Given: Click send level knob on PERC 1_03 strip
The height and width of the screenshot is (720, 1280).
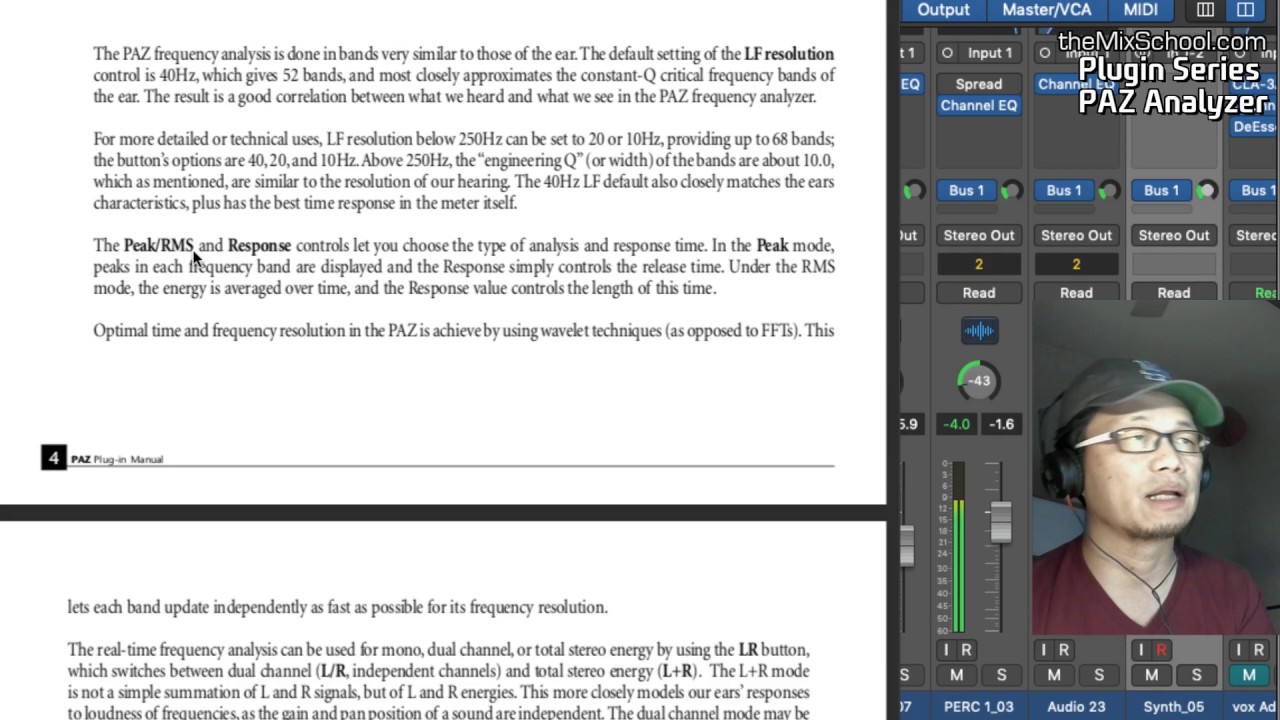Looking at the screenshot, I should coord(1012,190).
